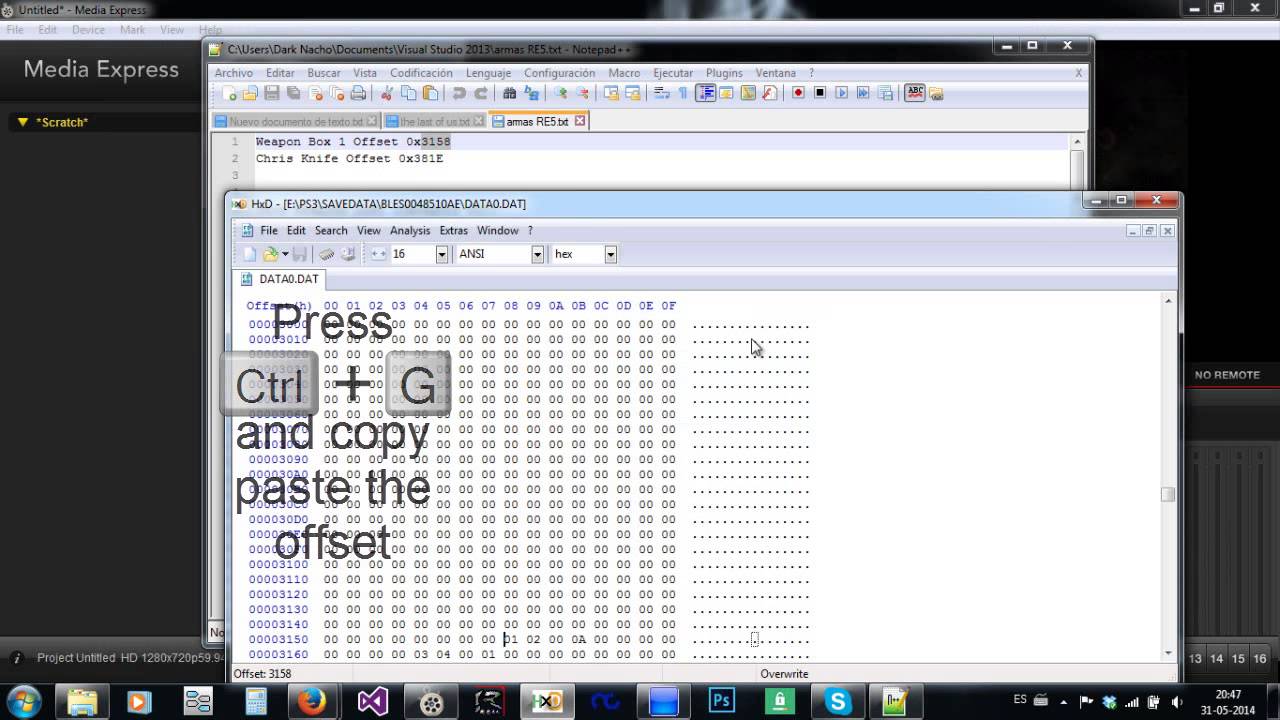Switch to 'Nuevo documento de texto.txt' tab
The image size is (1280, 720).
[295, 121]
